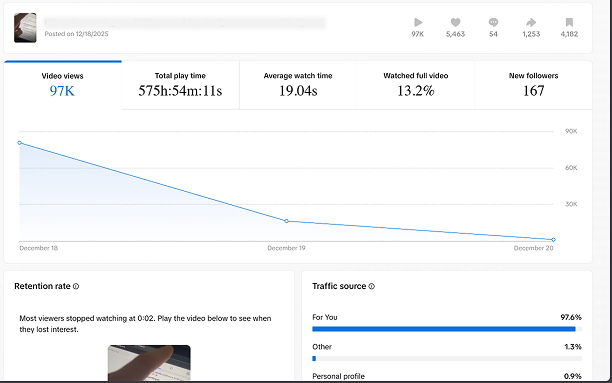Switch to Total play time tab
The image size is (612, 383).
(x=180, y=85)
